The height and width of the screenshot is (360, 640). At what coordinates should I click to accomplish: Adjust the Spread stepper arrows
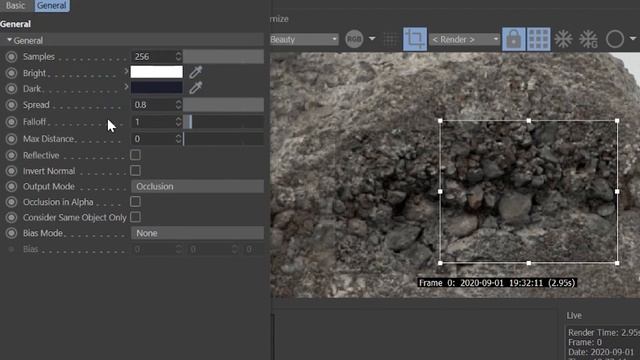pos(178,105)
